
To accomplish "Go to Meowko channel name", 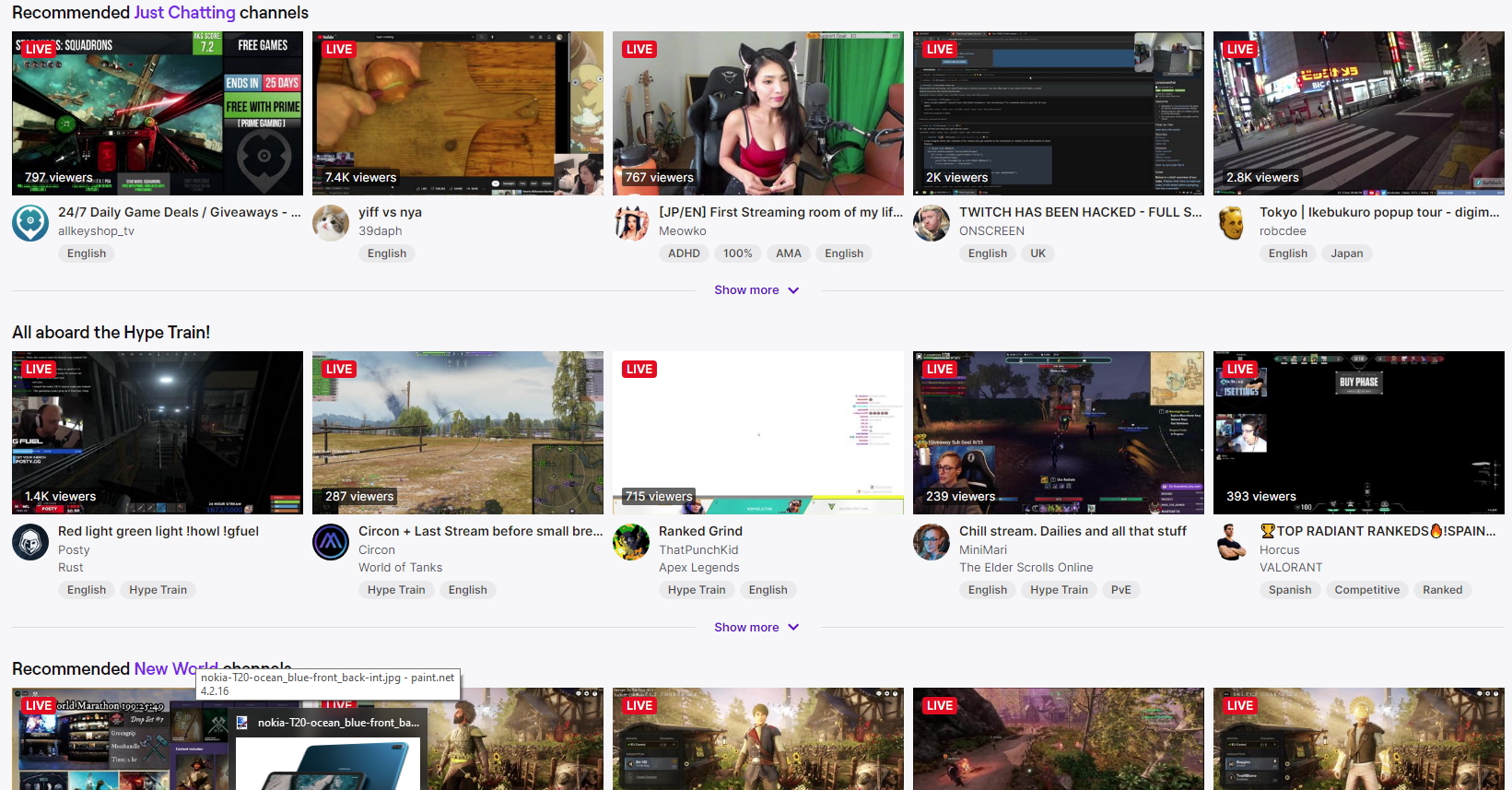I will (x=683, y=231).
